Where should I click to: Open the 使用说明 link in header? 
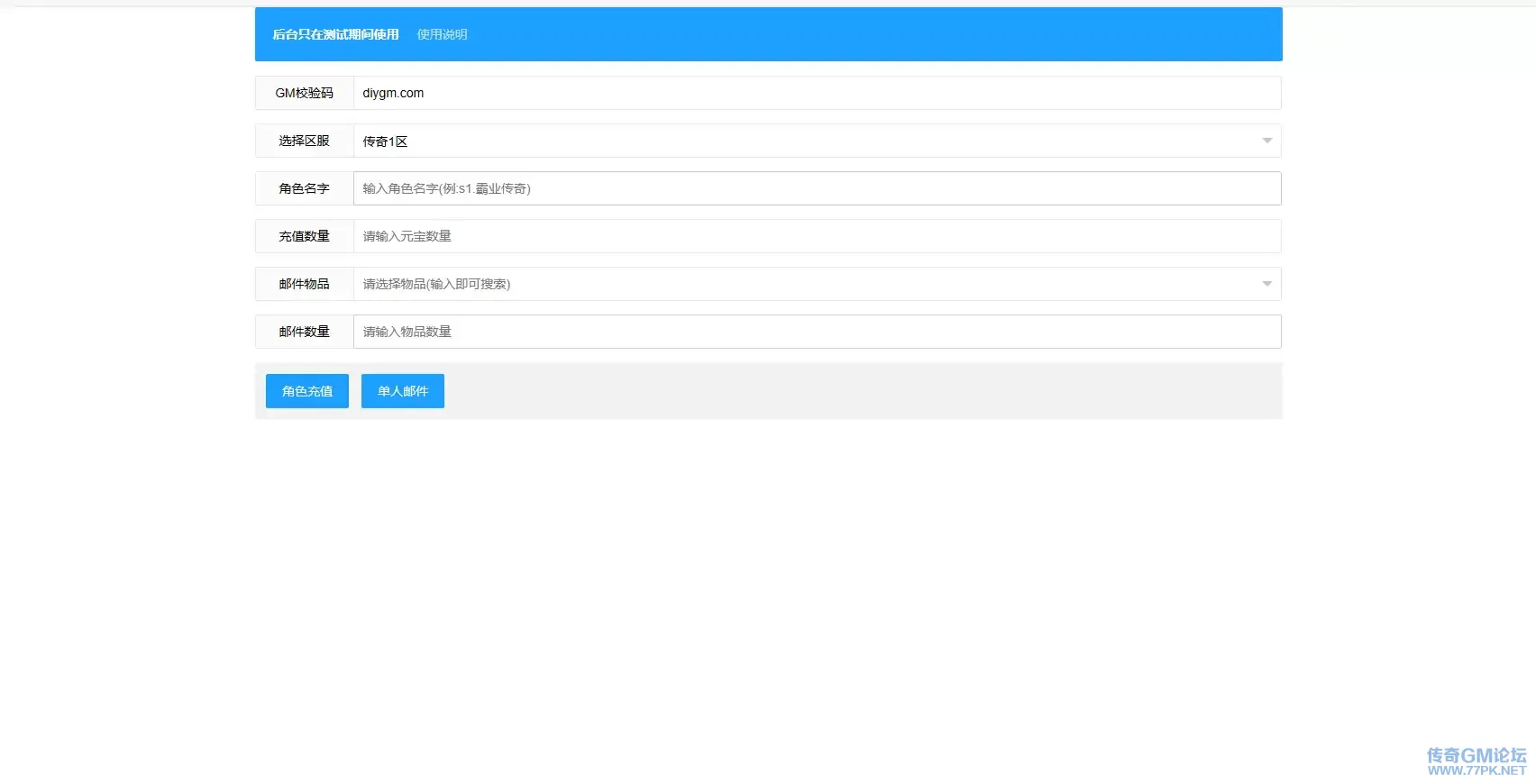pos(442,34)
